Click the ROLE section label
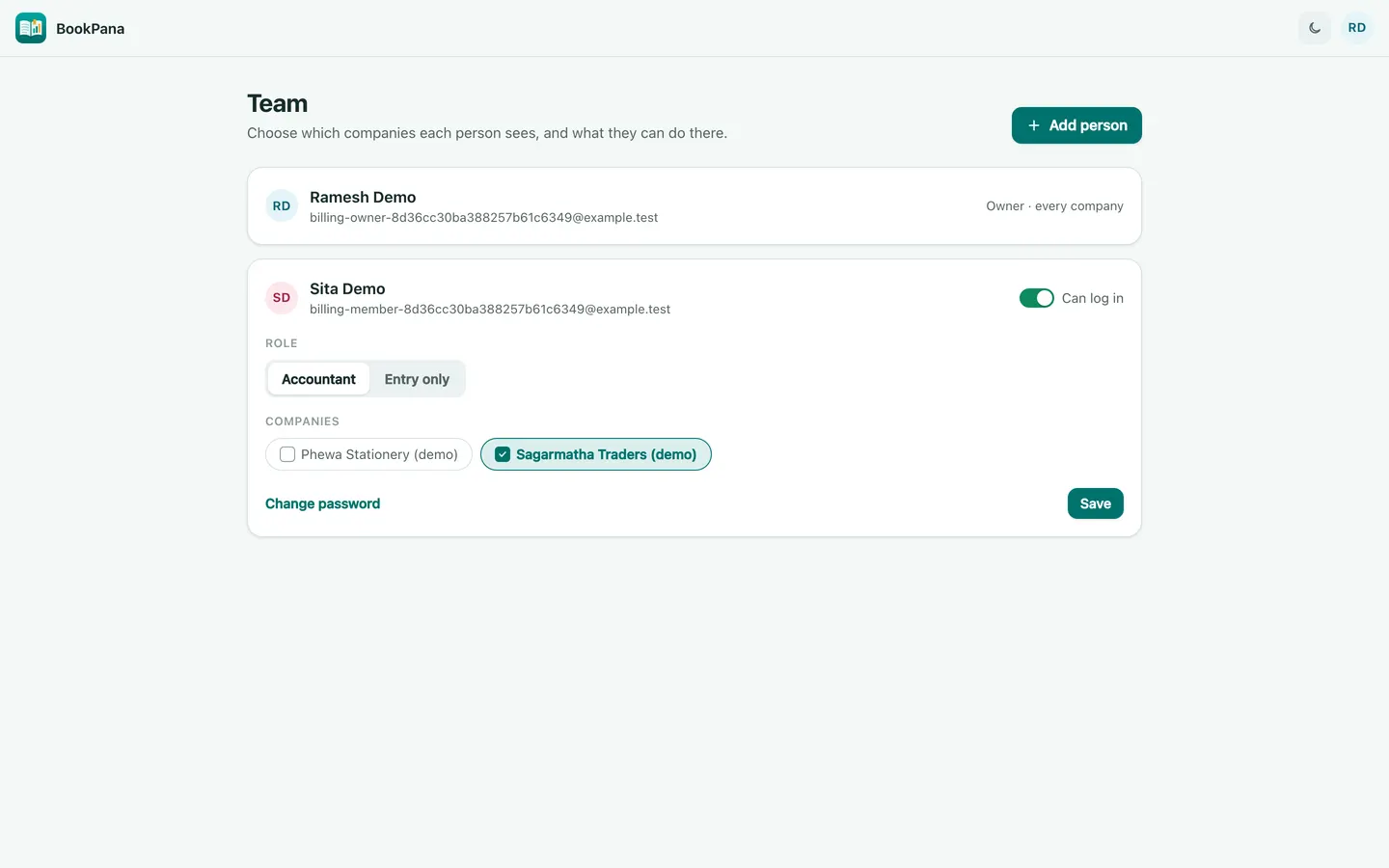 click(x=282, y=343)
